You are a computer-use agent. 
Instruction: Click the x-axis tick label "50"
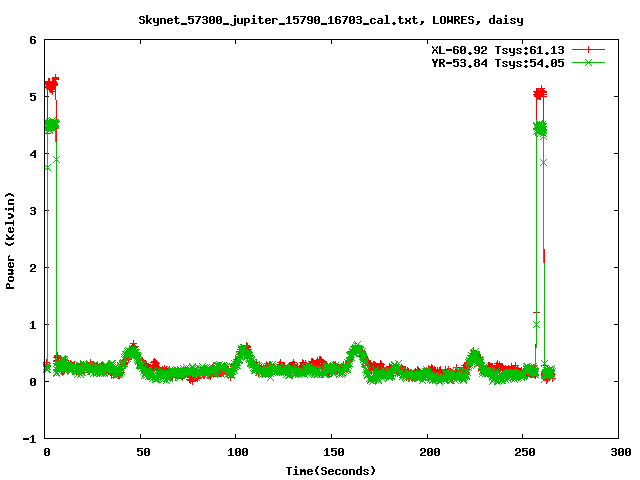tap(143, 452)
